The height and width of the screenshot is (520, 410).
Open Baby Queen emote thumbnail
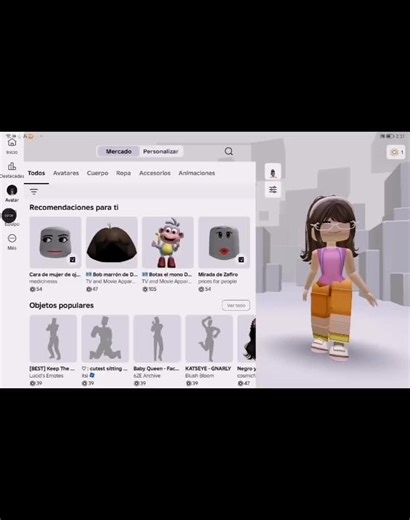click(x=157, y=338)
